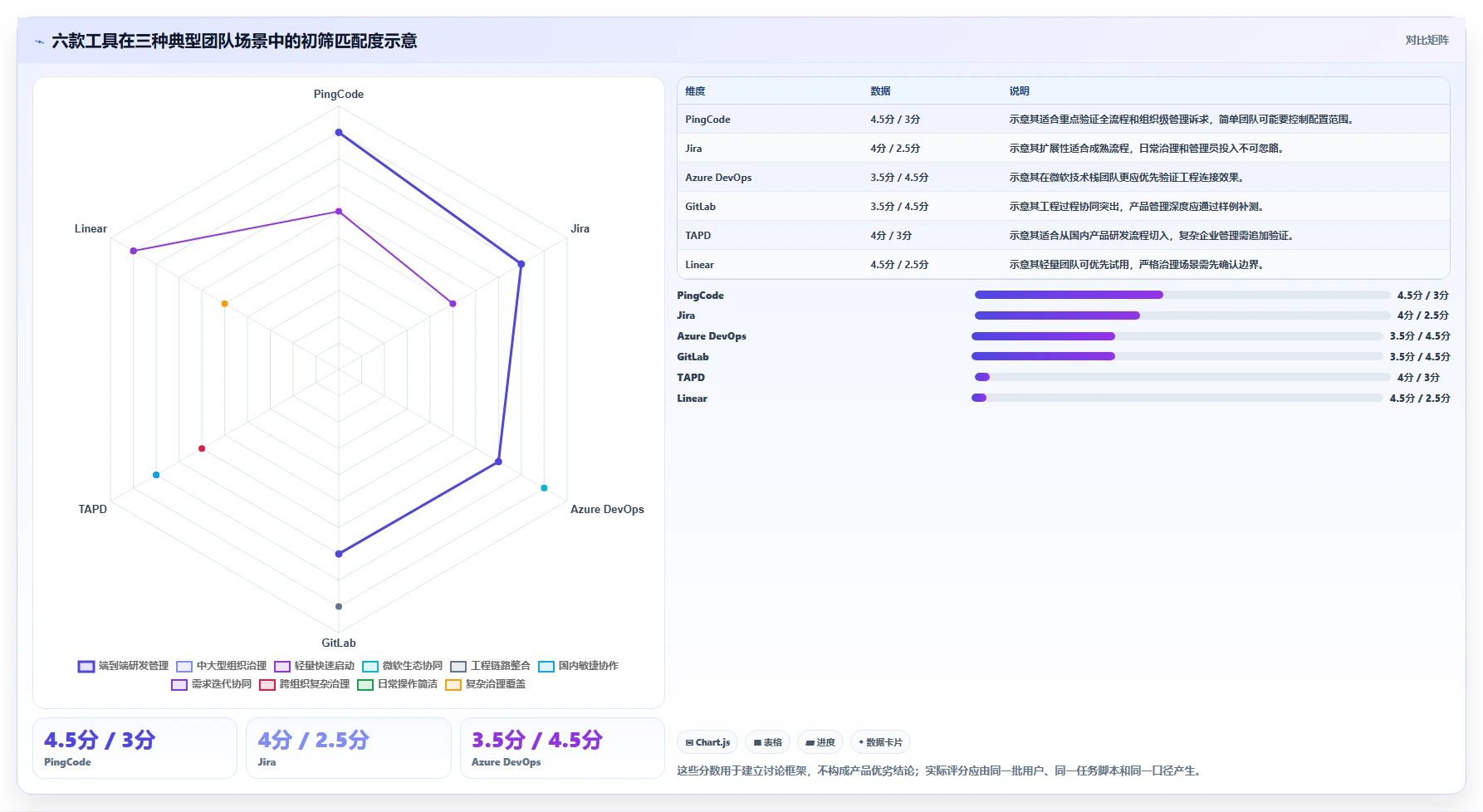Screen dimensions: 1483x812
Task: Click the PingCode progress bar
Action: [x=1182, y=295]
